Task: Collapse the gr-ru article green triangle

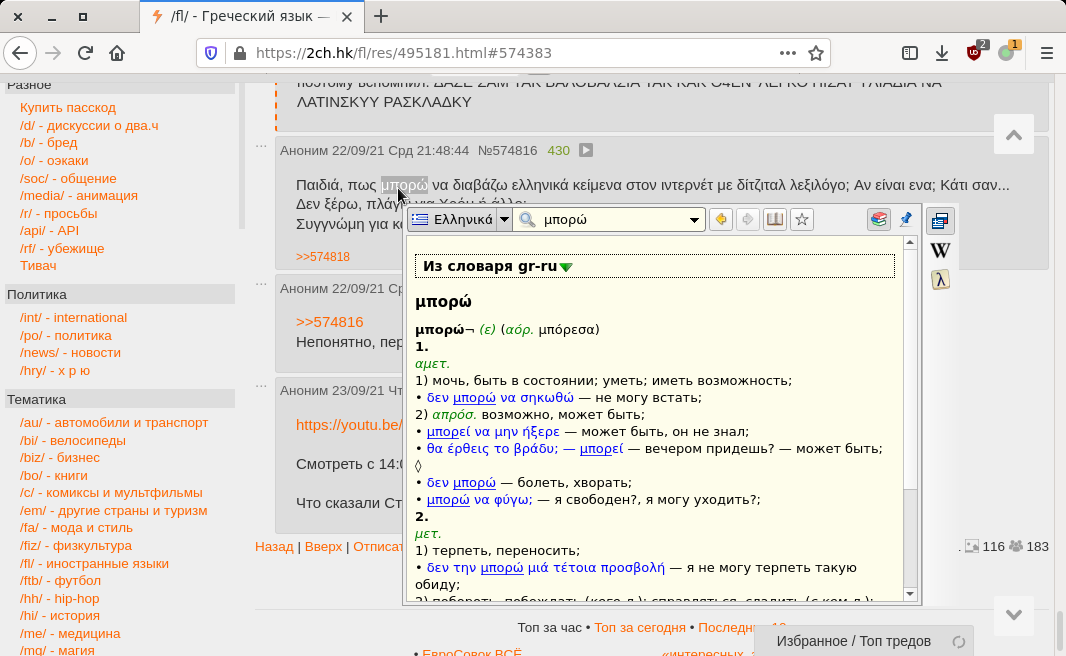Action: pyautogui.click(x=566, y=267)
